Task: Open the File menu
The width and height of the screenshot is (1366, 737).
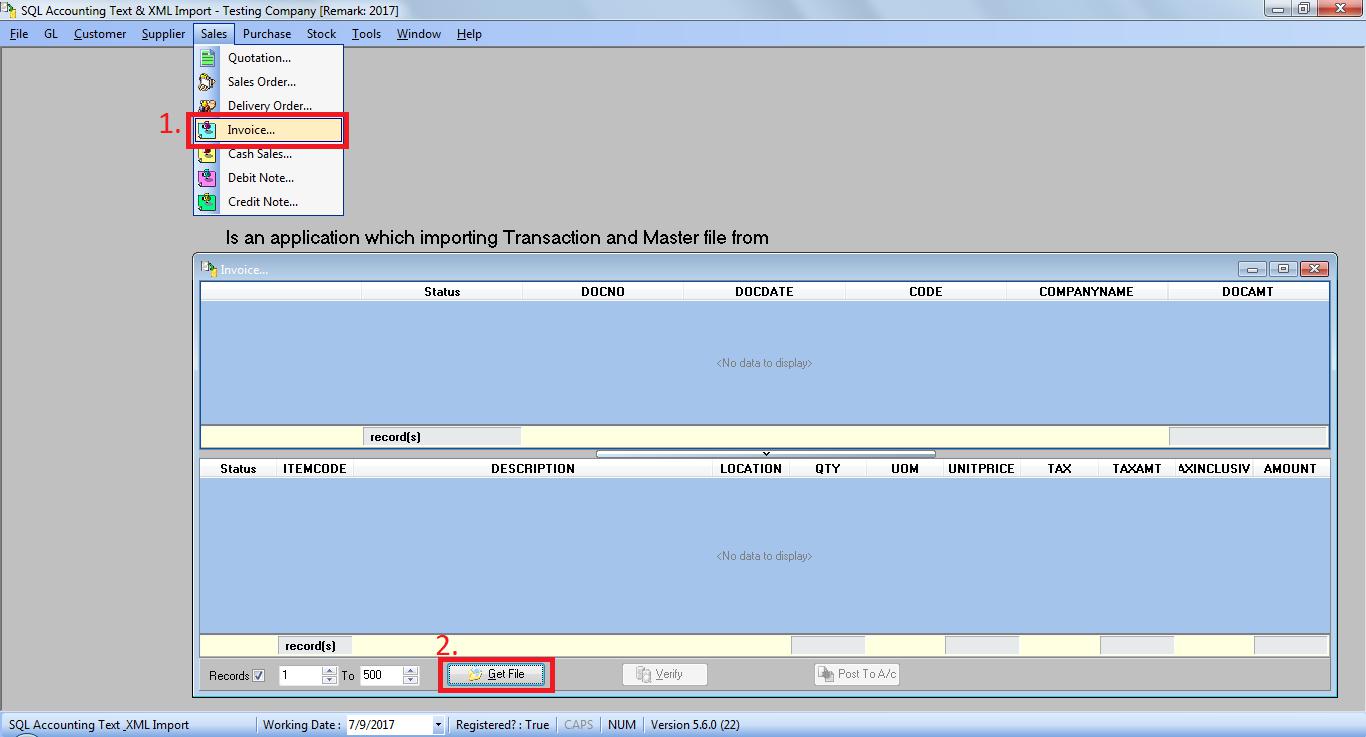Action: (x=19, y=33)
